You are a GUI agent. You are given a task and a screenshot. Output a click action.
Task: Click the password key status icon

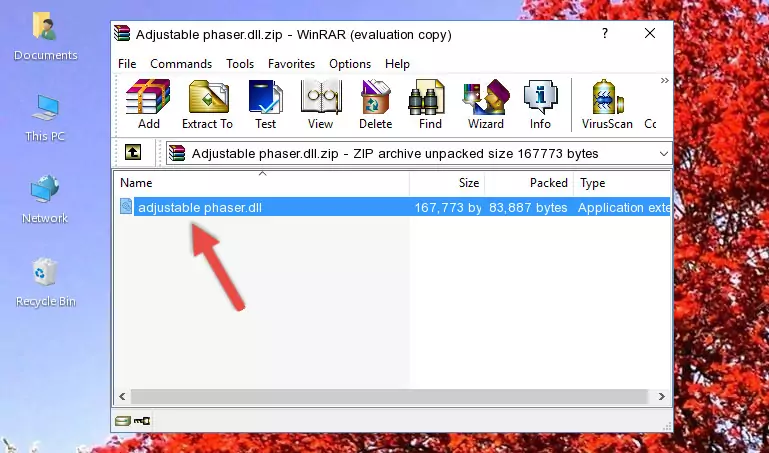coord(142,421)
